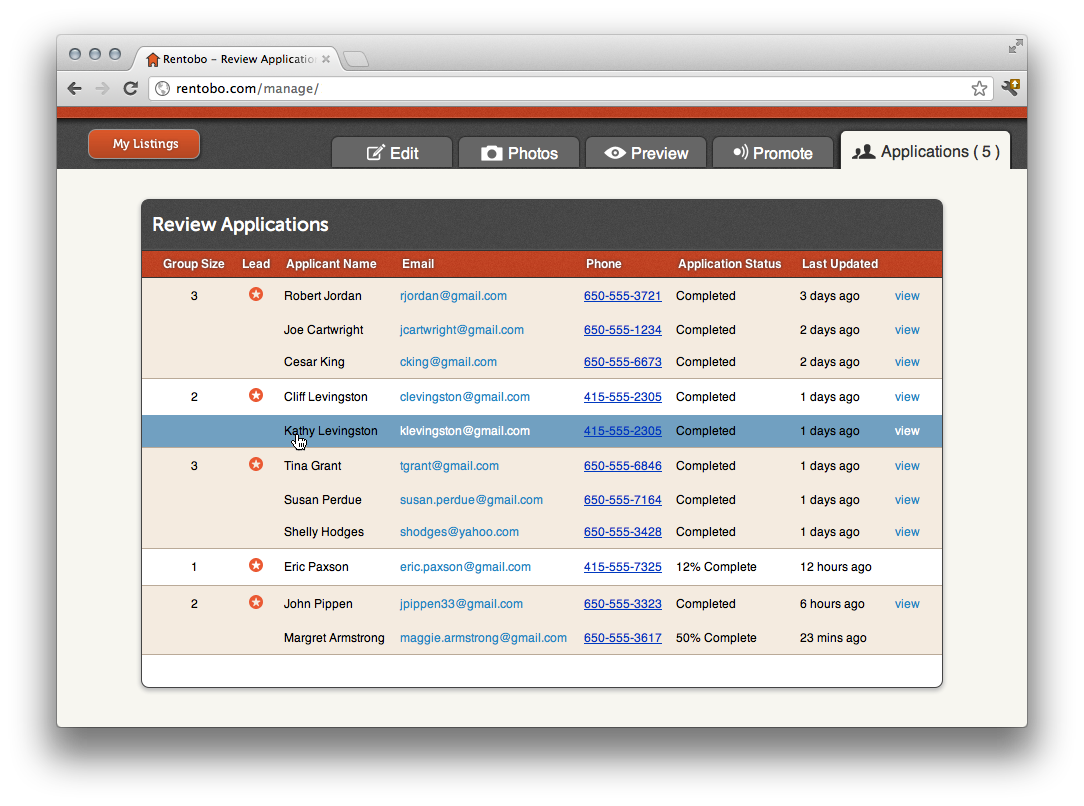The image size is (1084, 806).
Task: Click the fullscreen expand arrows icon
Action: (x=1016, y=46)
